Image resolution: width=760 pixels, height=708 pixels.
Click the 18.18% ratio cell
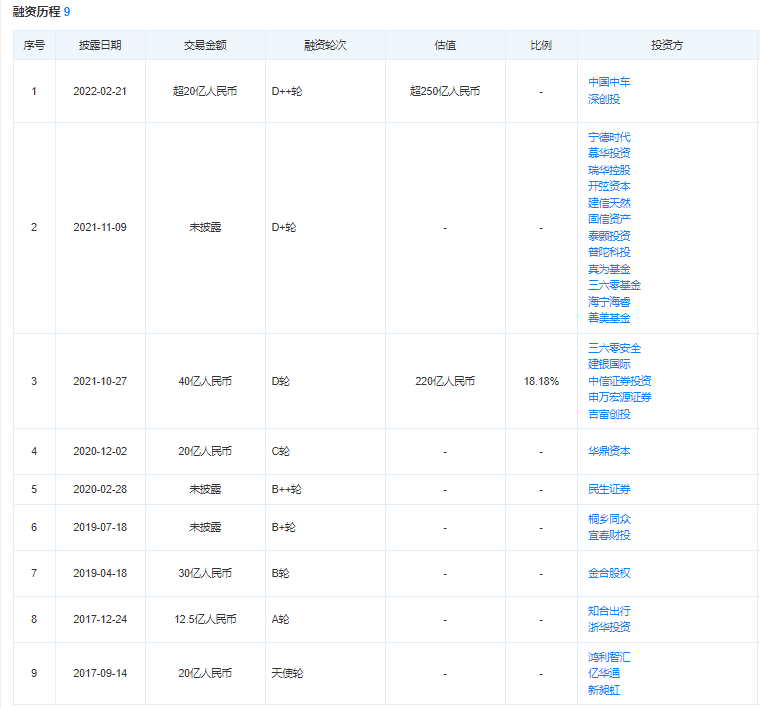tap(541, 381)
